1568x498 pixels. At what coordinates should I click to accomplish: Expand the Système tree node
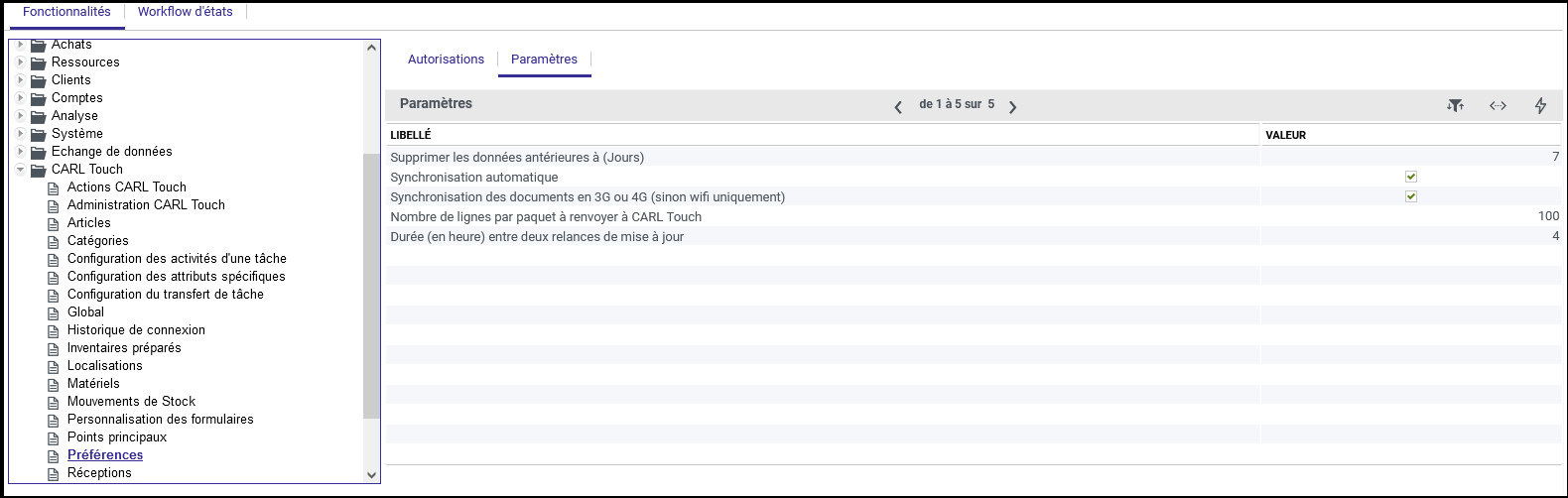pos(20,134)
